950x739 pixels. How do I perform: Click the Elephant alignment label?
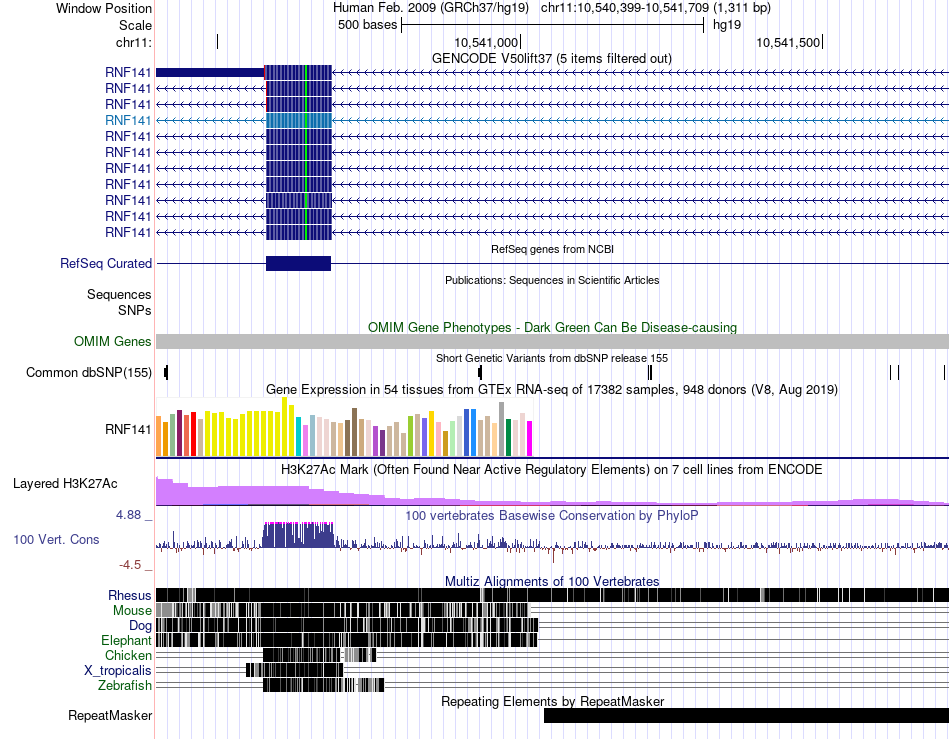(126, 640)
